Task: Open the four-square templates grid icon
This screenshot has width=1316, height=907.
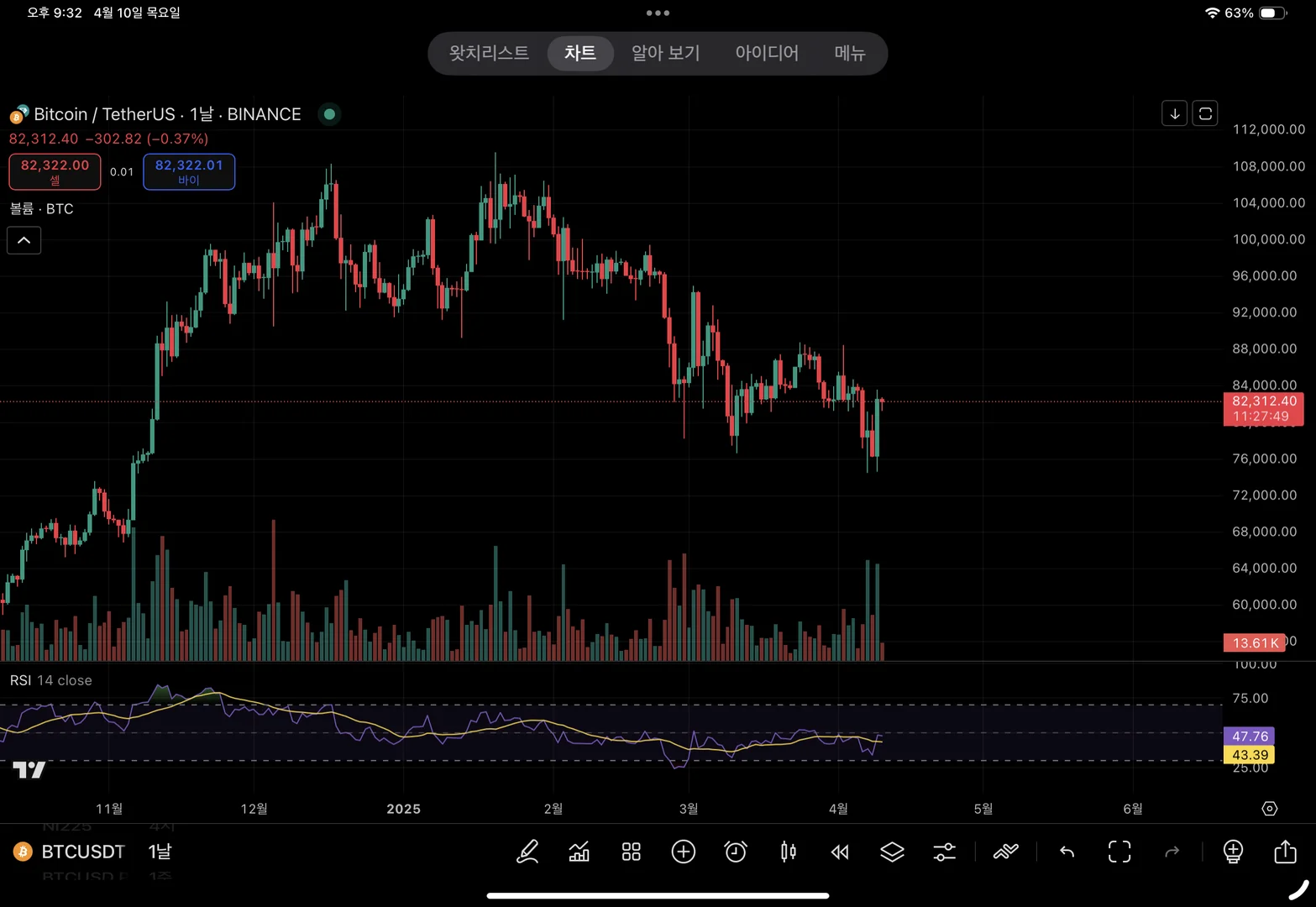Action: click(x=632, y=852)
